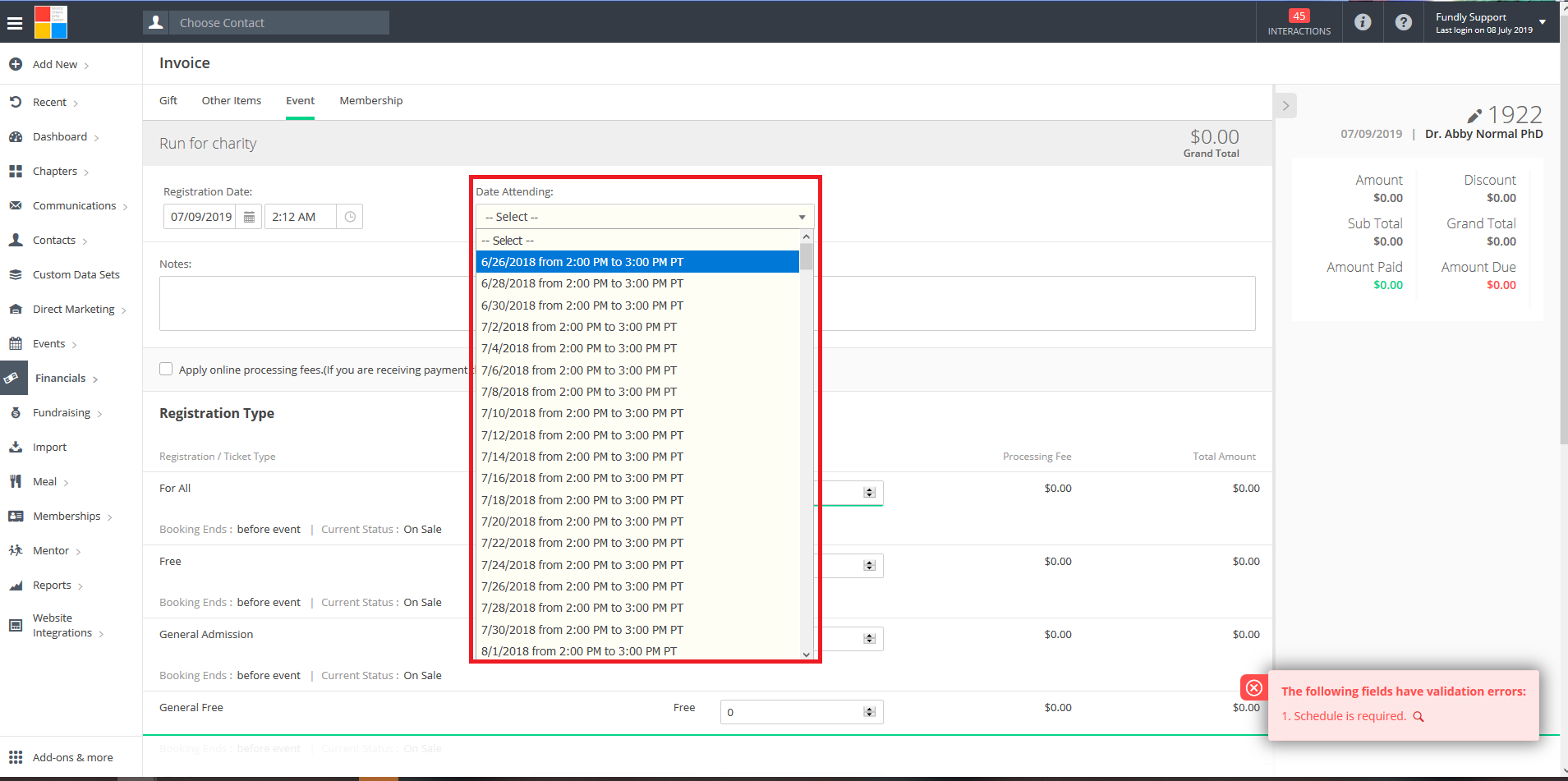
Task: Click the Reports chart icon
Action: click(16, 585)
